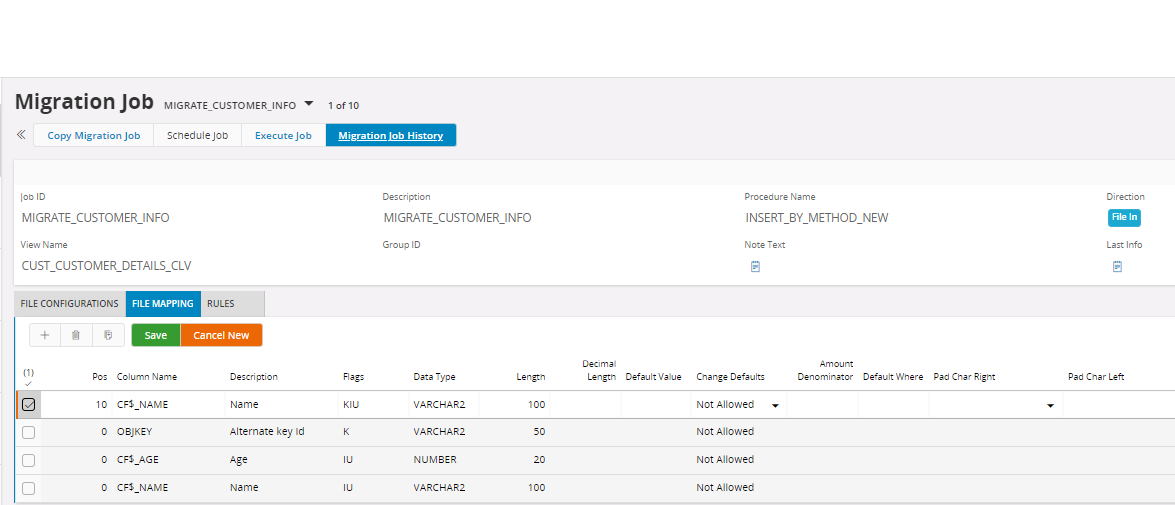Tick the checkbox for OBJKEY row
1175x505 pixels.
click(28, 432)
